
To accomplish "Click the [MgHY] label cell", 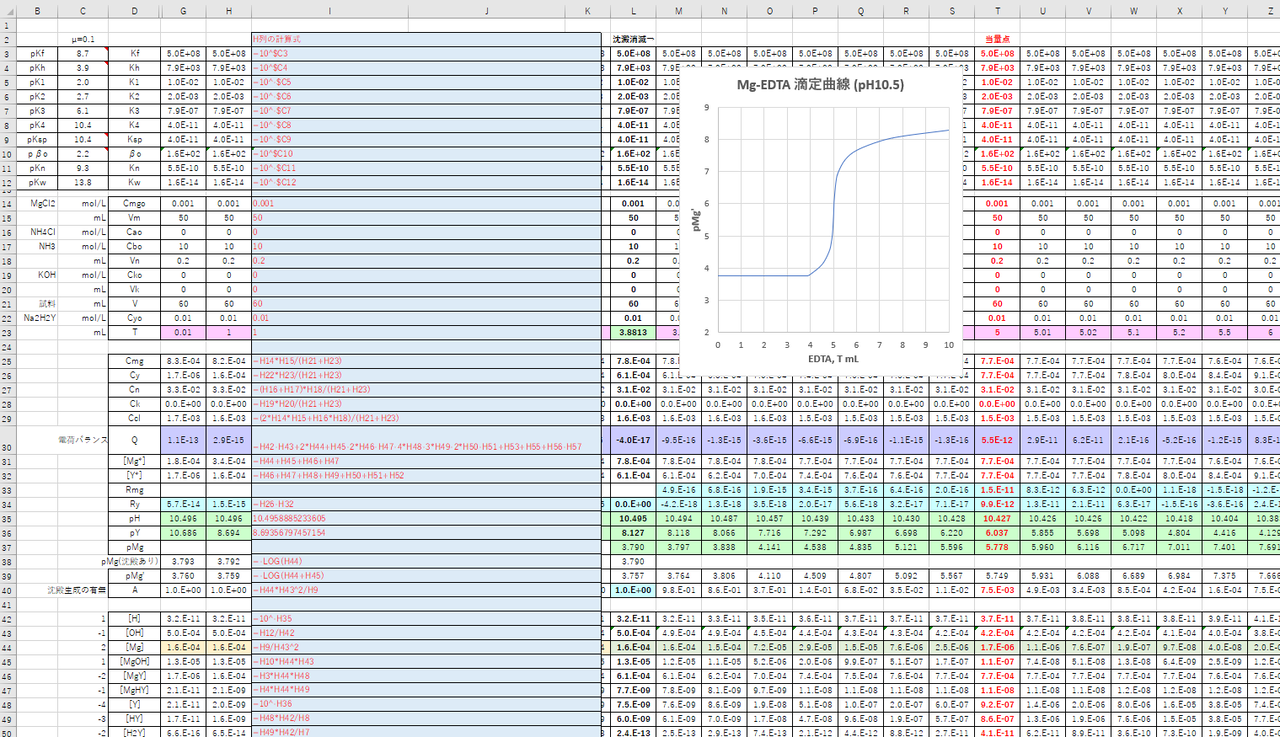I will pos(134,691).
